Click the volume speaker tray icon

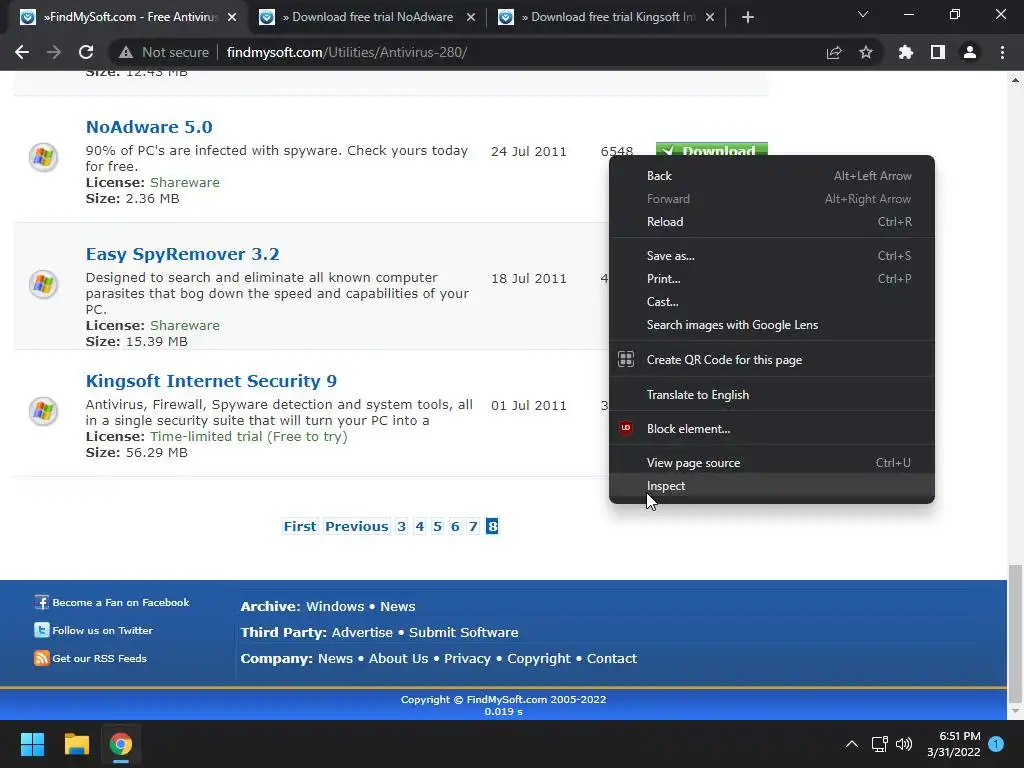(x=904, y=744)
